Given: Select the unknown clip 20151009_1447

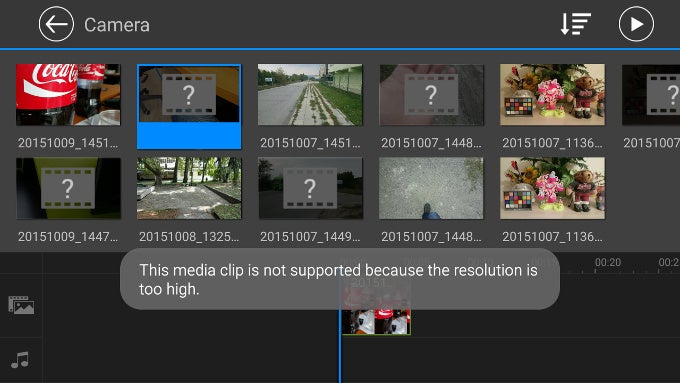Looking at the screenshot, I should 68,188.
